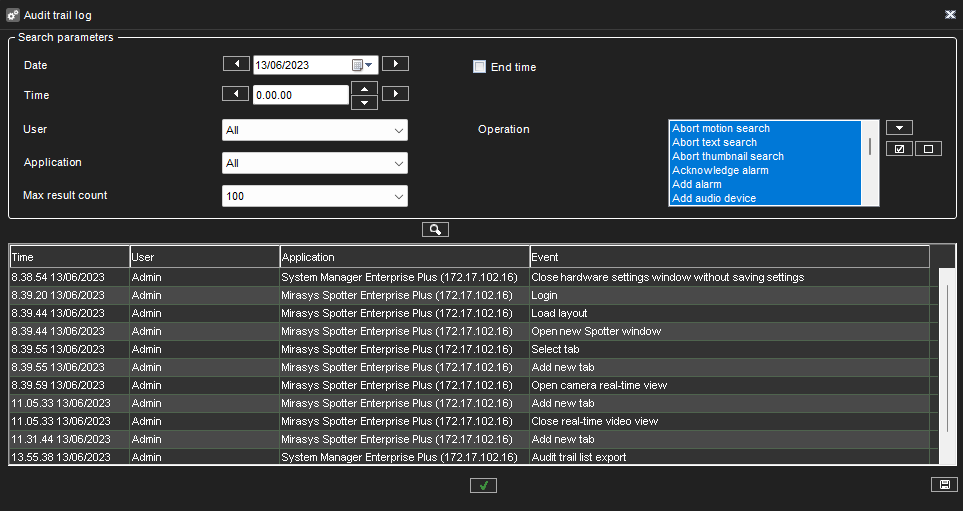Enable the End time checkbox
963x511 pixels.
pos(480,67)
